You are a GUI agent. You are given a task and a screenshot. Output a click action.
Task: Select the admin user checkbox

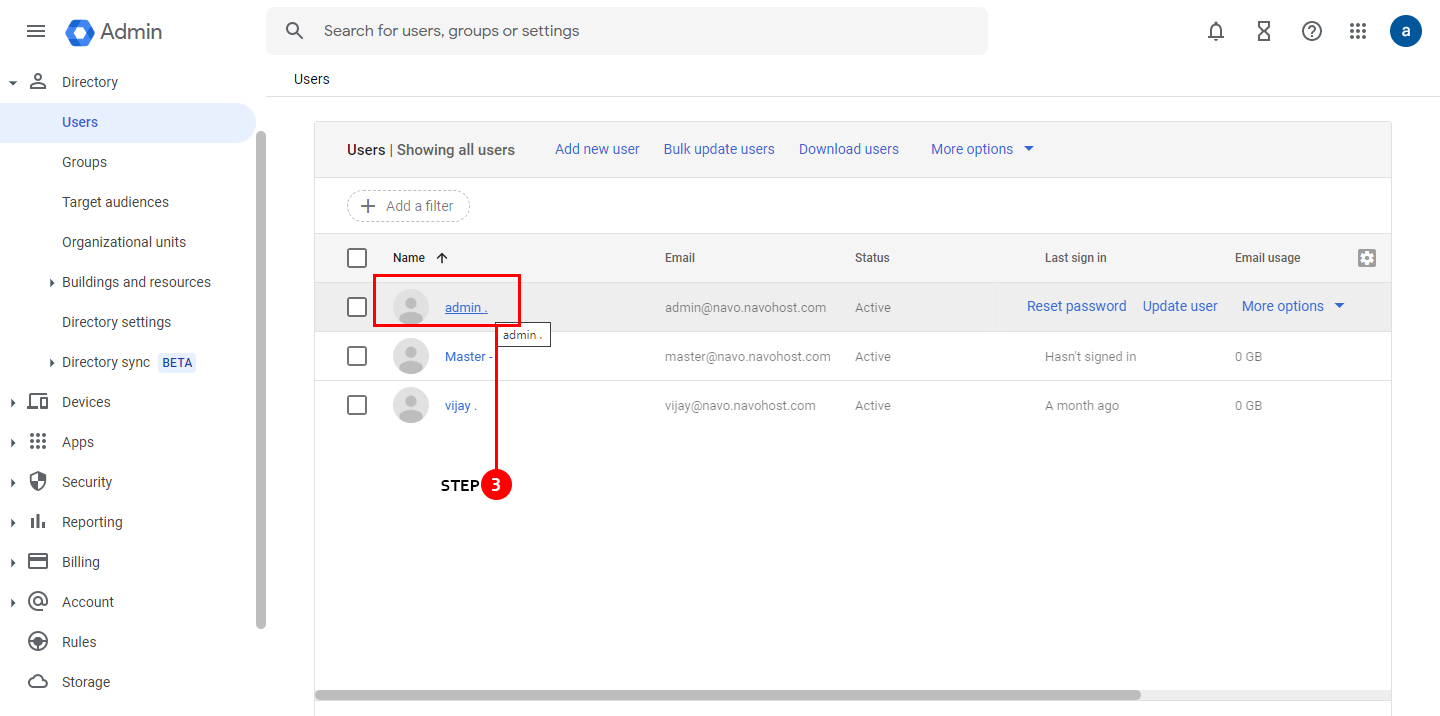tap(357, 307)
